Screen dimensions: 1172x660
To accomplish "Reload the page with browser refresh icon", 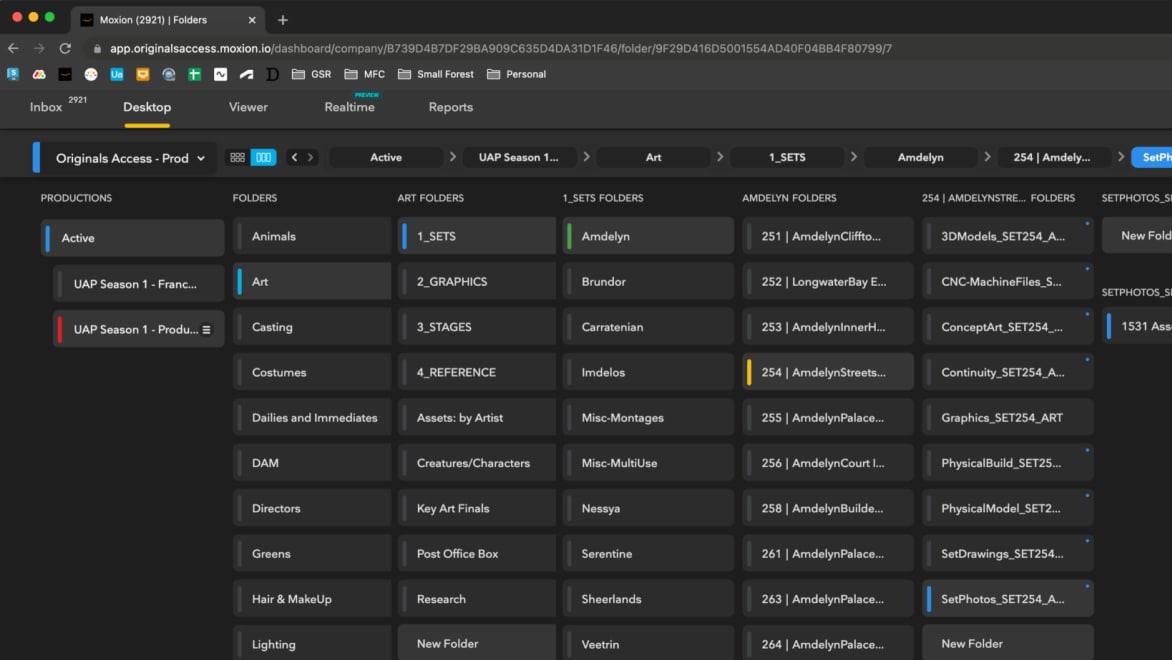I will click(x=65, y=48).
